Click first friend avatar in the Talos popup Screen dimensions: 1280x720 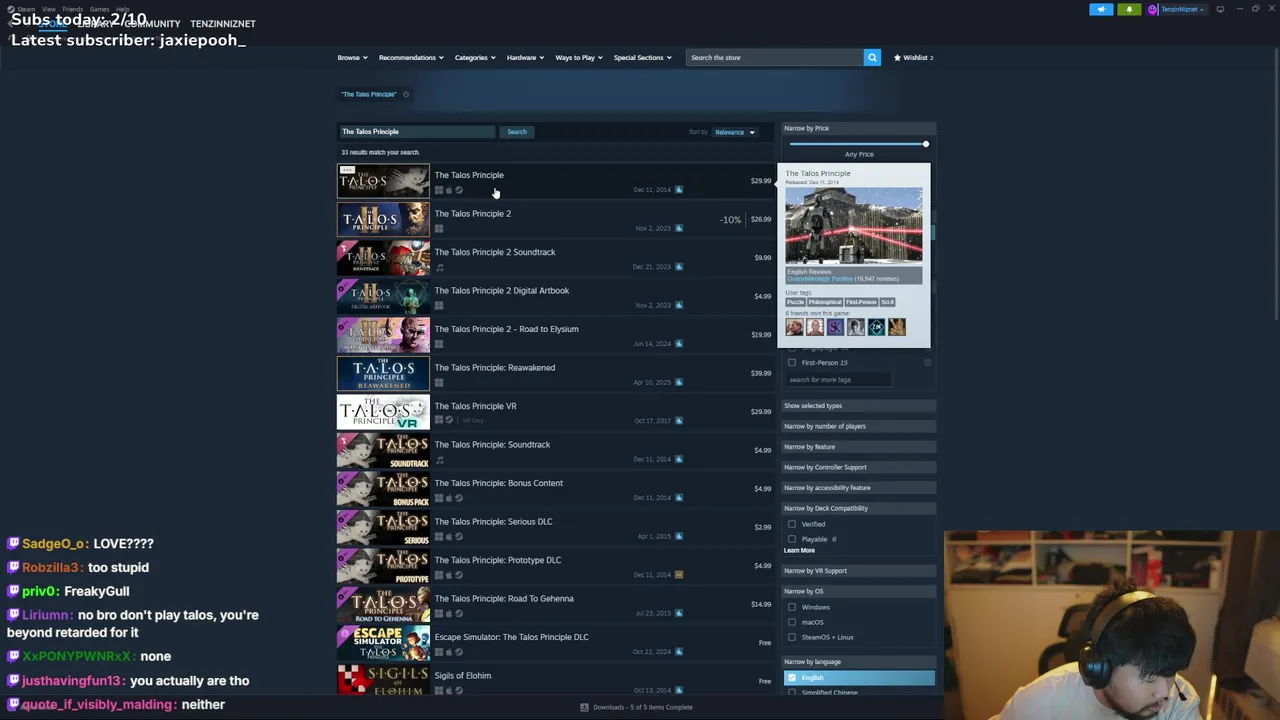[x=795, y=327]
